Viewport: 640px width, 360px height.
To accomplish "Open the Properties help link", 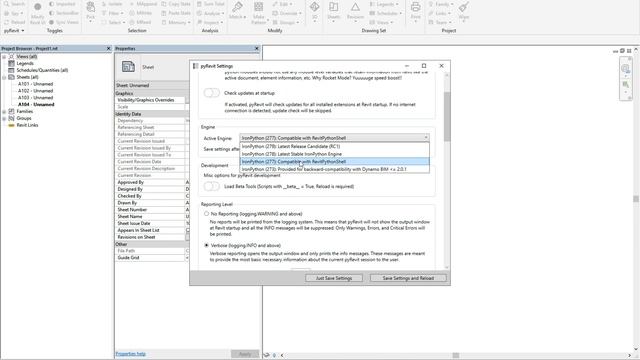I will [131, 354].
